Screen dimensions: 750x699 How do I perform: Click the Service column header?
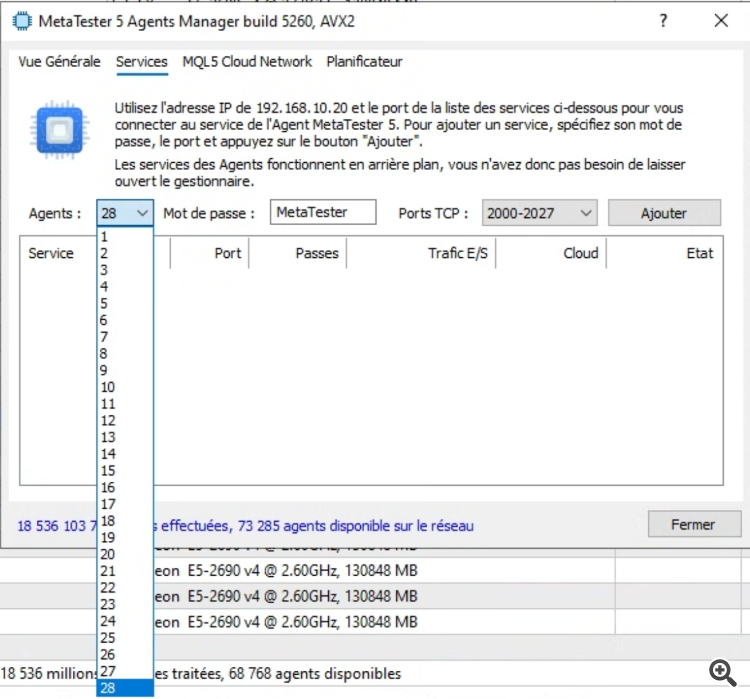tap(58, 253)
